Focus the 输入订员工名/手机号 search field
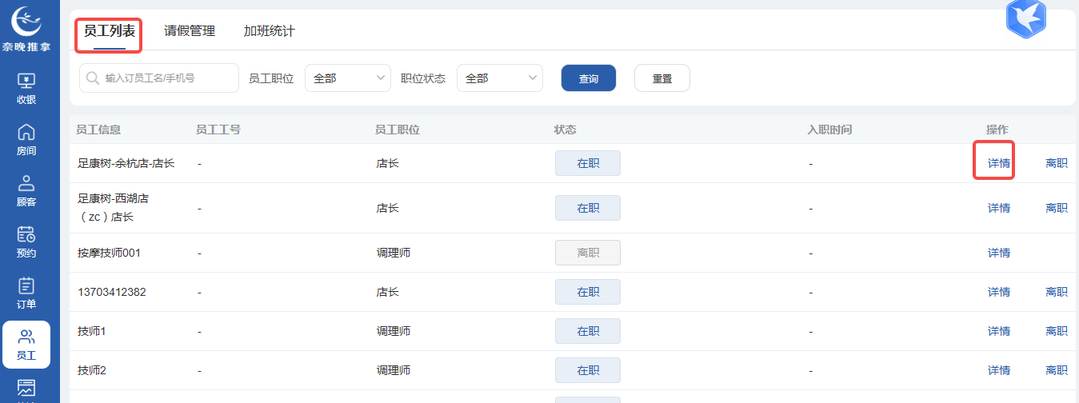Image resolution: width=1079 pixels, height=403 pixels. coord(159,78)
